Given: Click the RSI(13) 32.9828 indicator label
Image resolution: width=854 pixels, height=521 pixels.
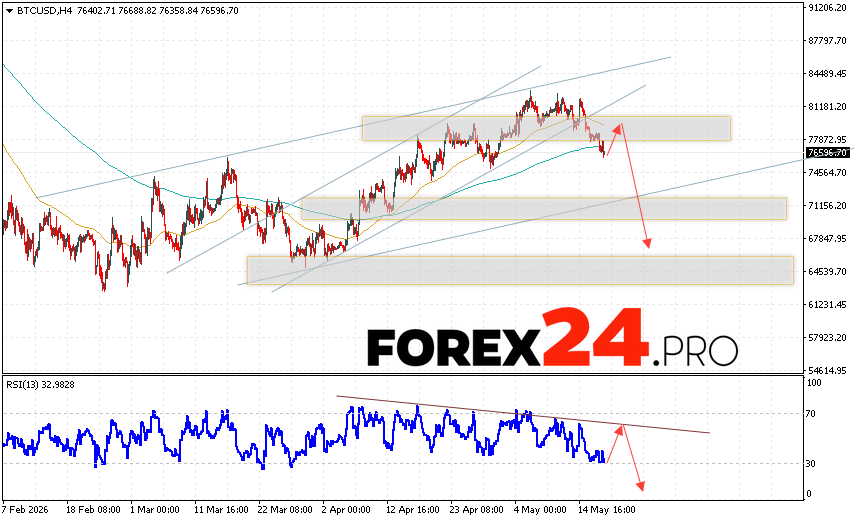Looking at the screenshot, I should pos(40,384).
